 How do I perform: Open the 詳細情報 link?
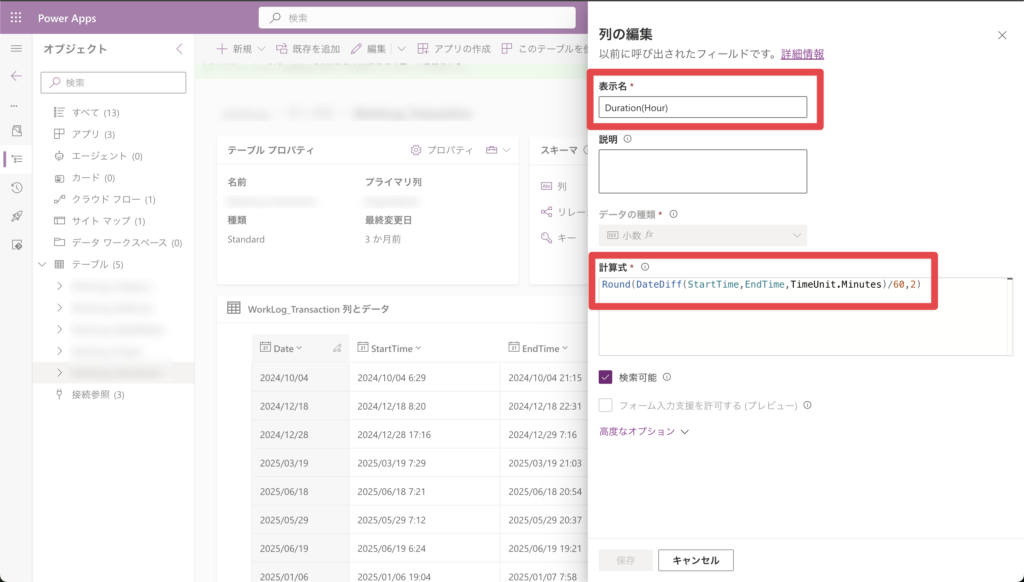tap(802, 54)
